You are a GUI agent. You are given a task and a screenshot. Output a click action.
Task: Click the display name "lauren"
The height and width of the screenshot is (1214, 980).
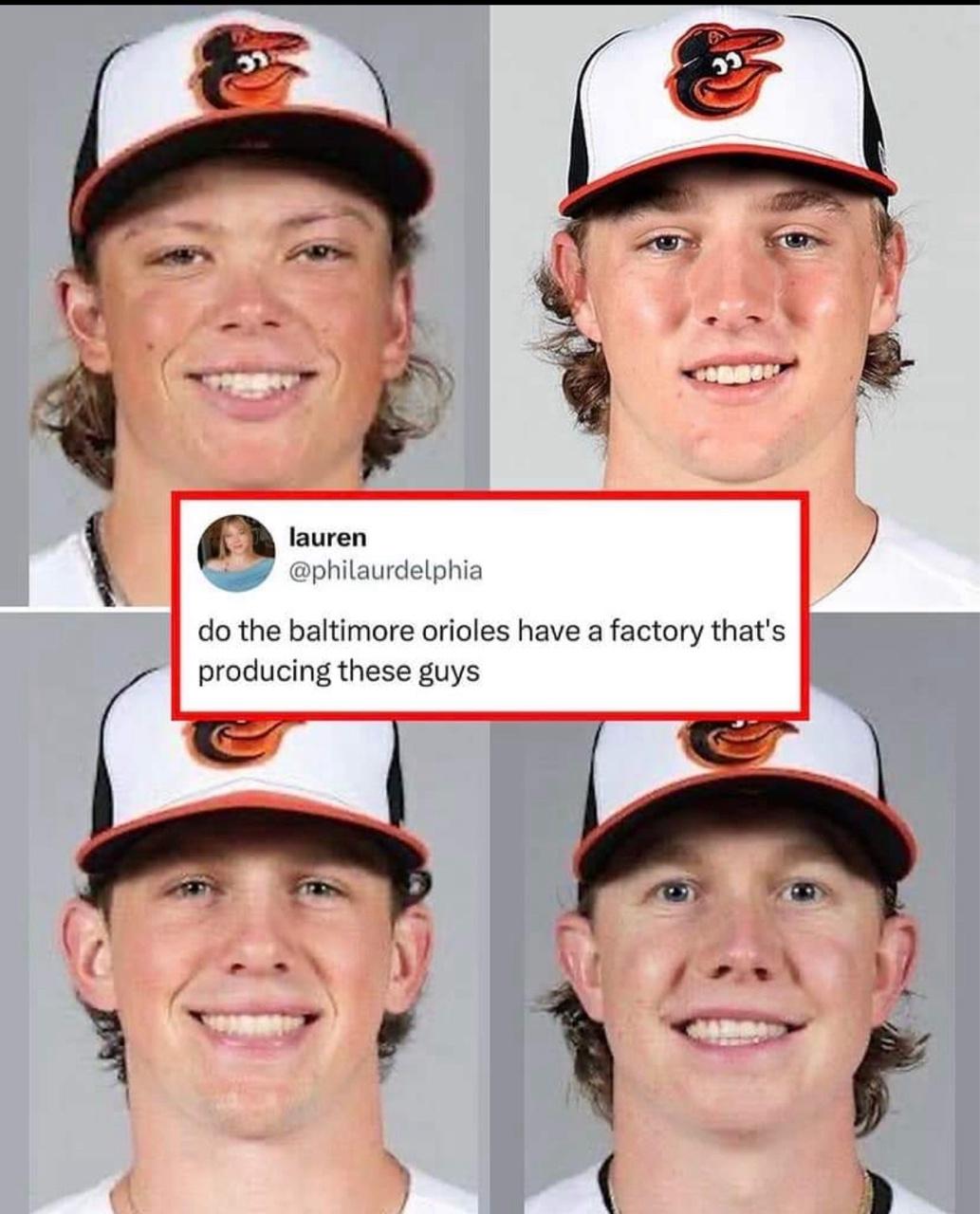pyautogui.click(x=326, y=538)
